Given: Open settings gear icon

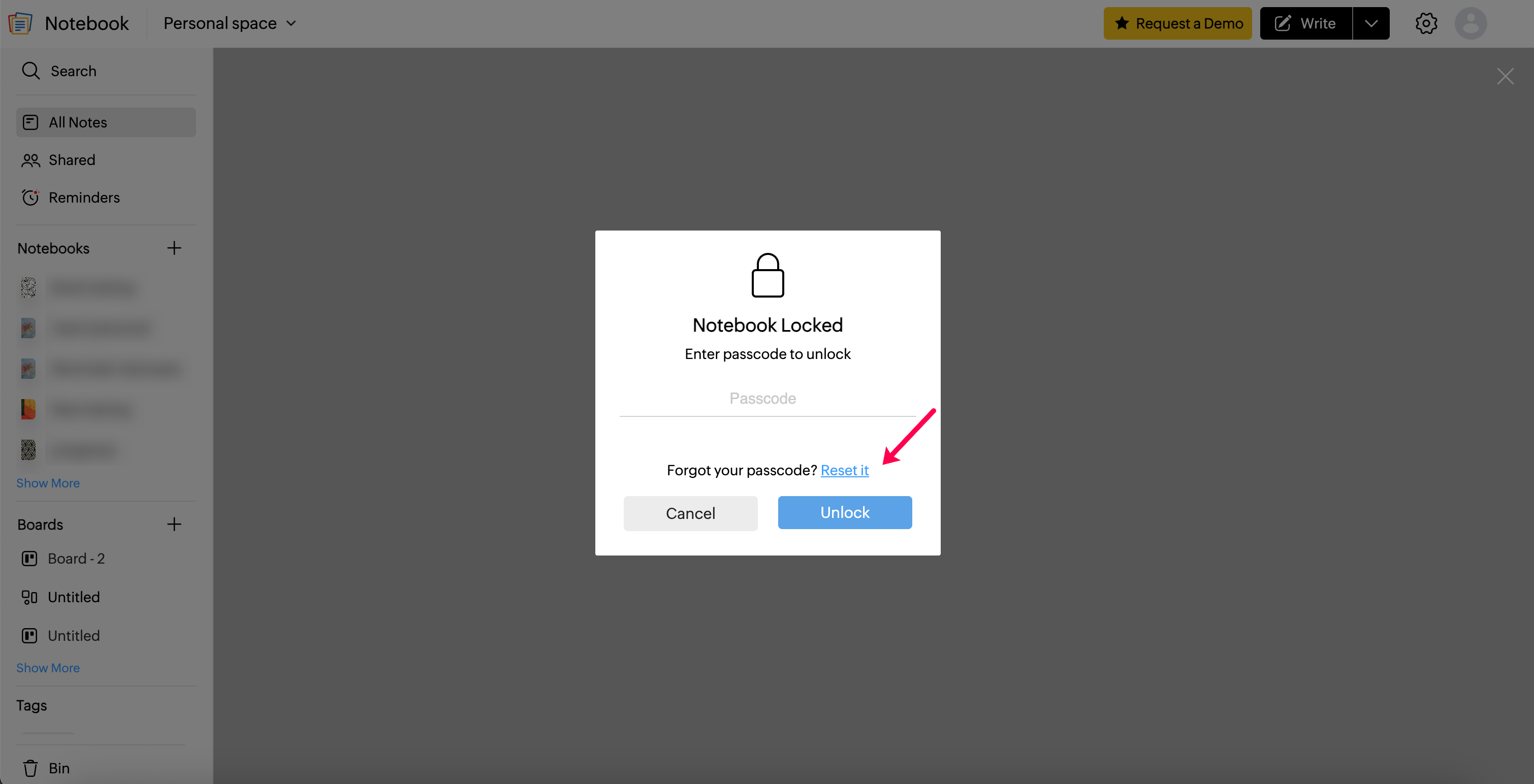Looking at the screenshot, I should tap(1426, 23).
